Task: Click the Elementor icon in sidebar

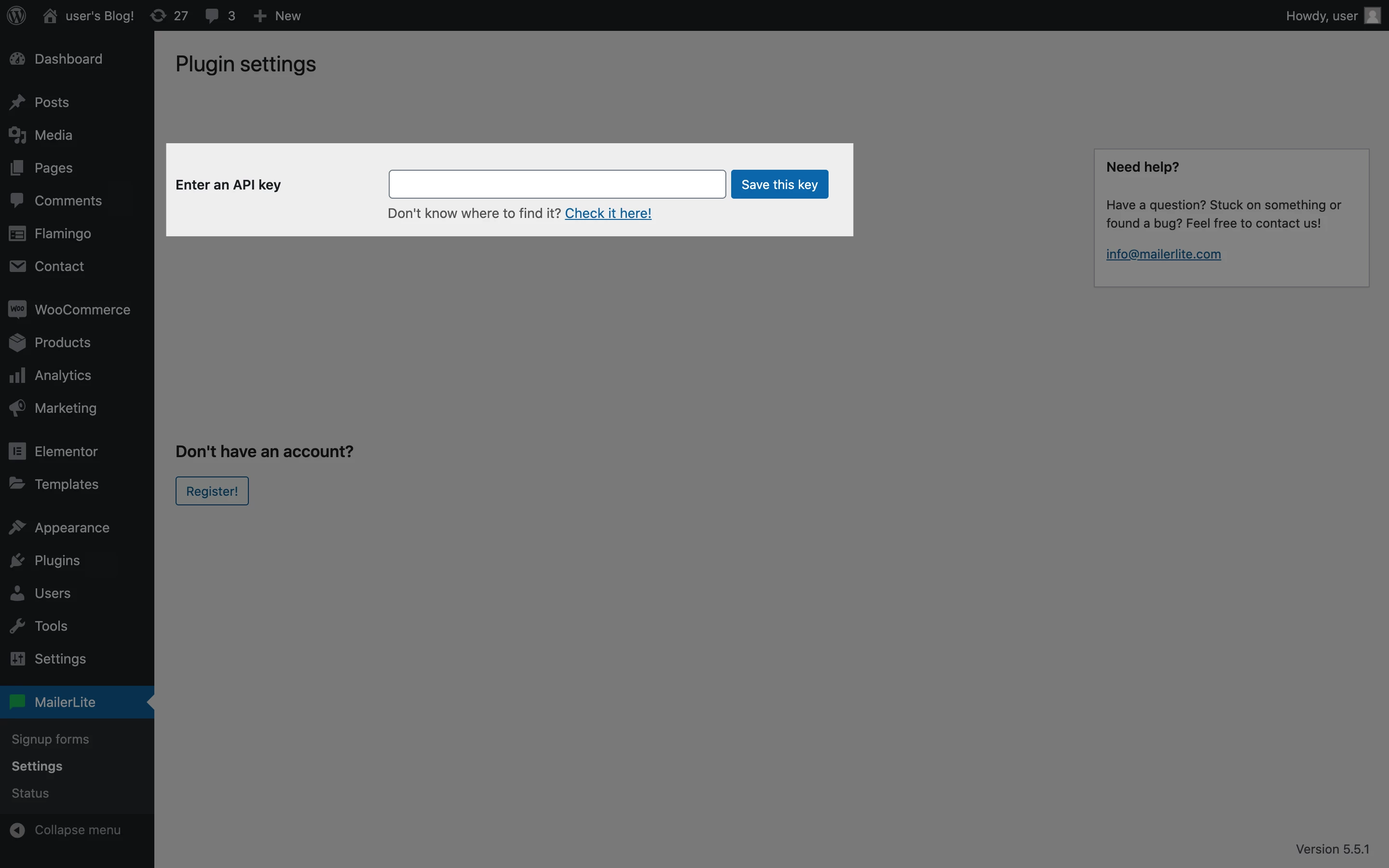Action: coord(17,451)
